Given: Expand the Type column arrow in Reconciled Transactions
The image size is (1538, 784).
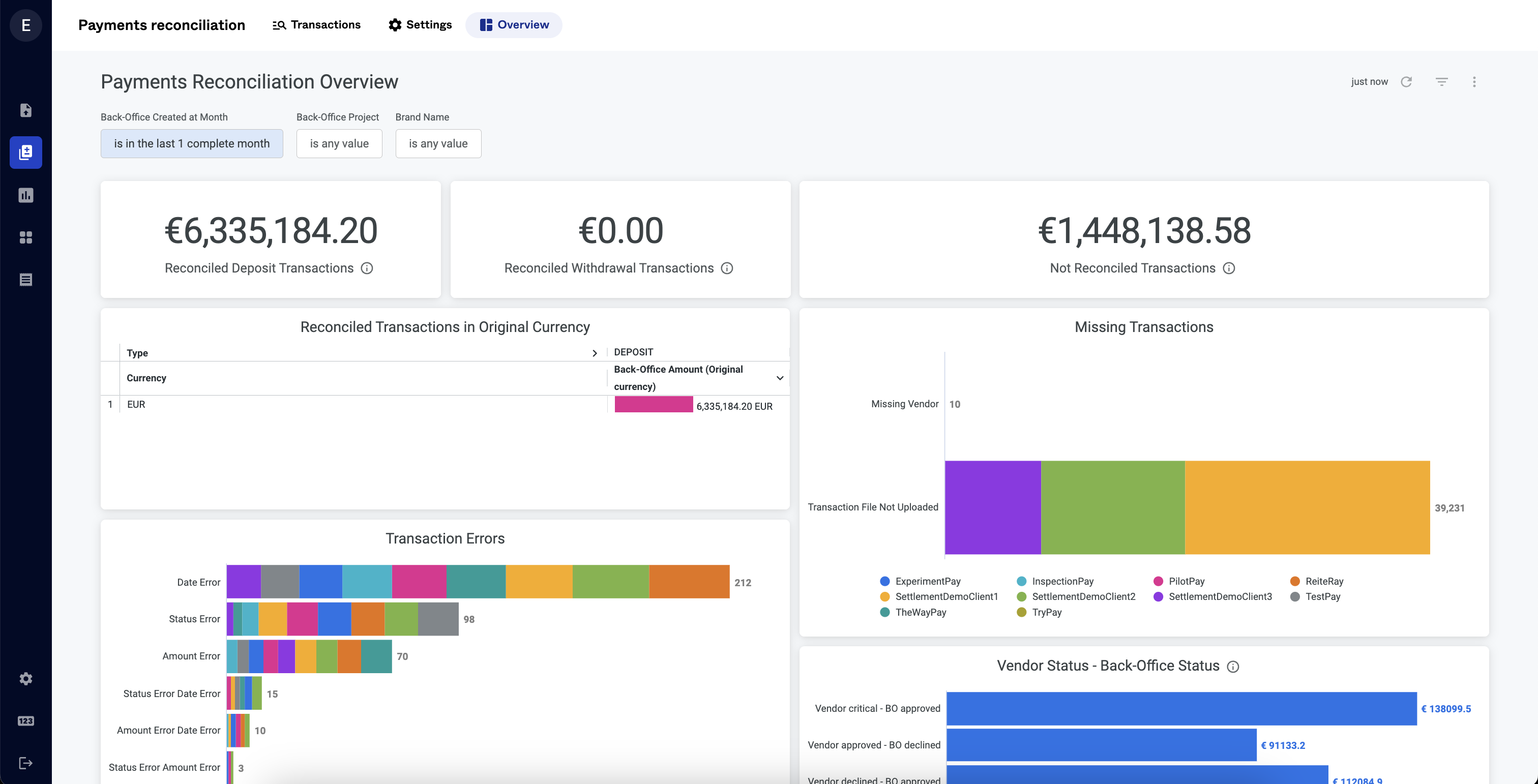Looking at the screenshot, I should click(x=595, y=353).
